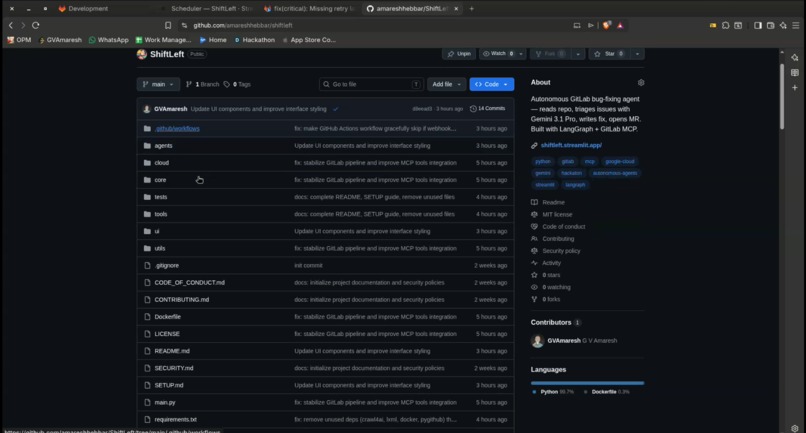
Task: Go forward in browser history
Action: click(x=23, y=25)
